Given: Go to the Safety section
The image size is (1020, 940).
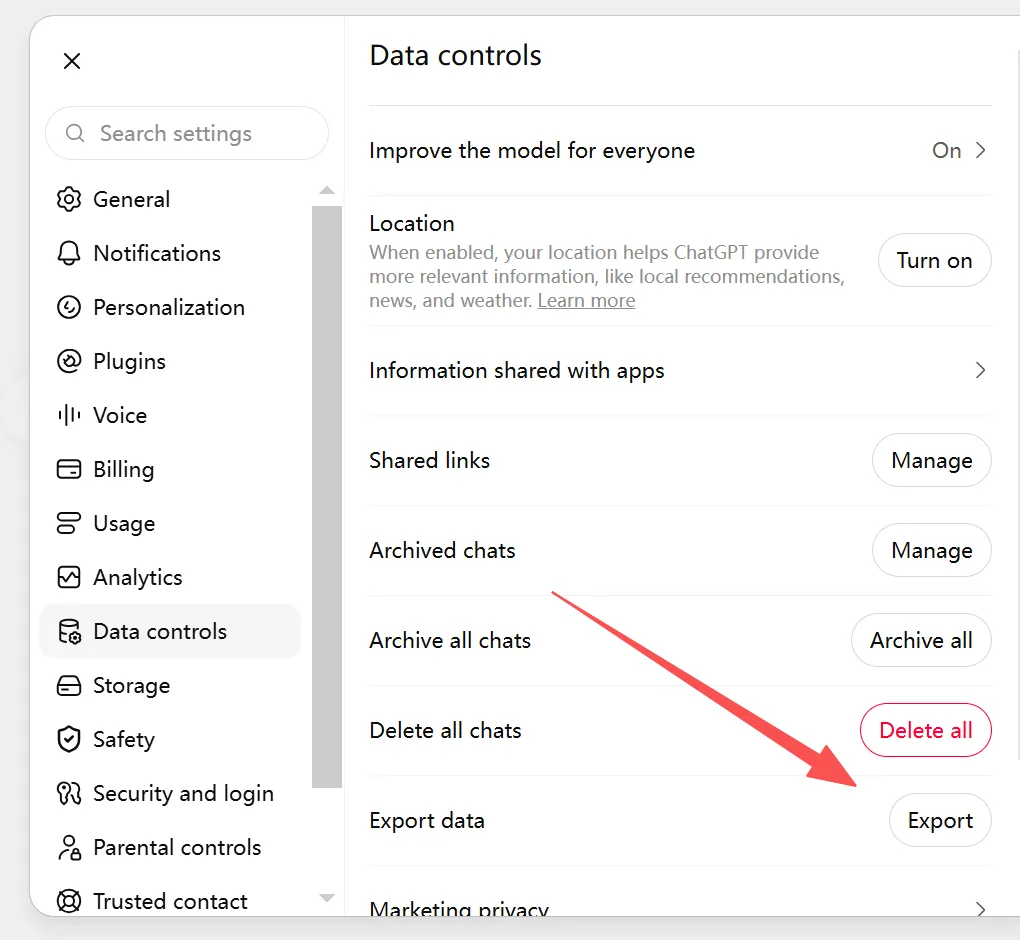Looking at the screenshot, I should (170, 740).
